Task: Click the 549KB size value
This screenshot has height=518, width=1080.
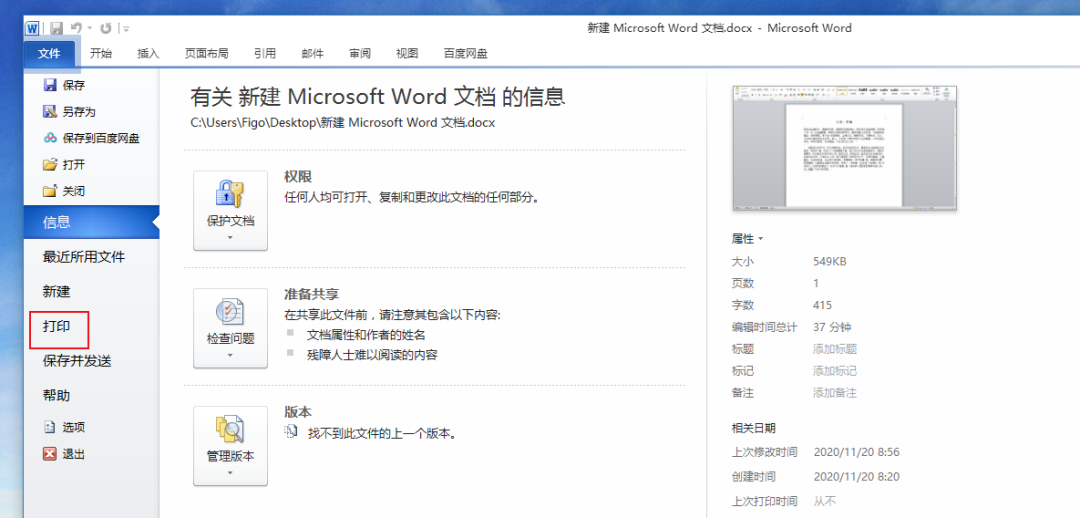Action: pos(829,262)
